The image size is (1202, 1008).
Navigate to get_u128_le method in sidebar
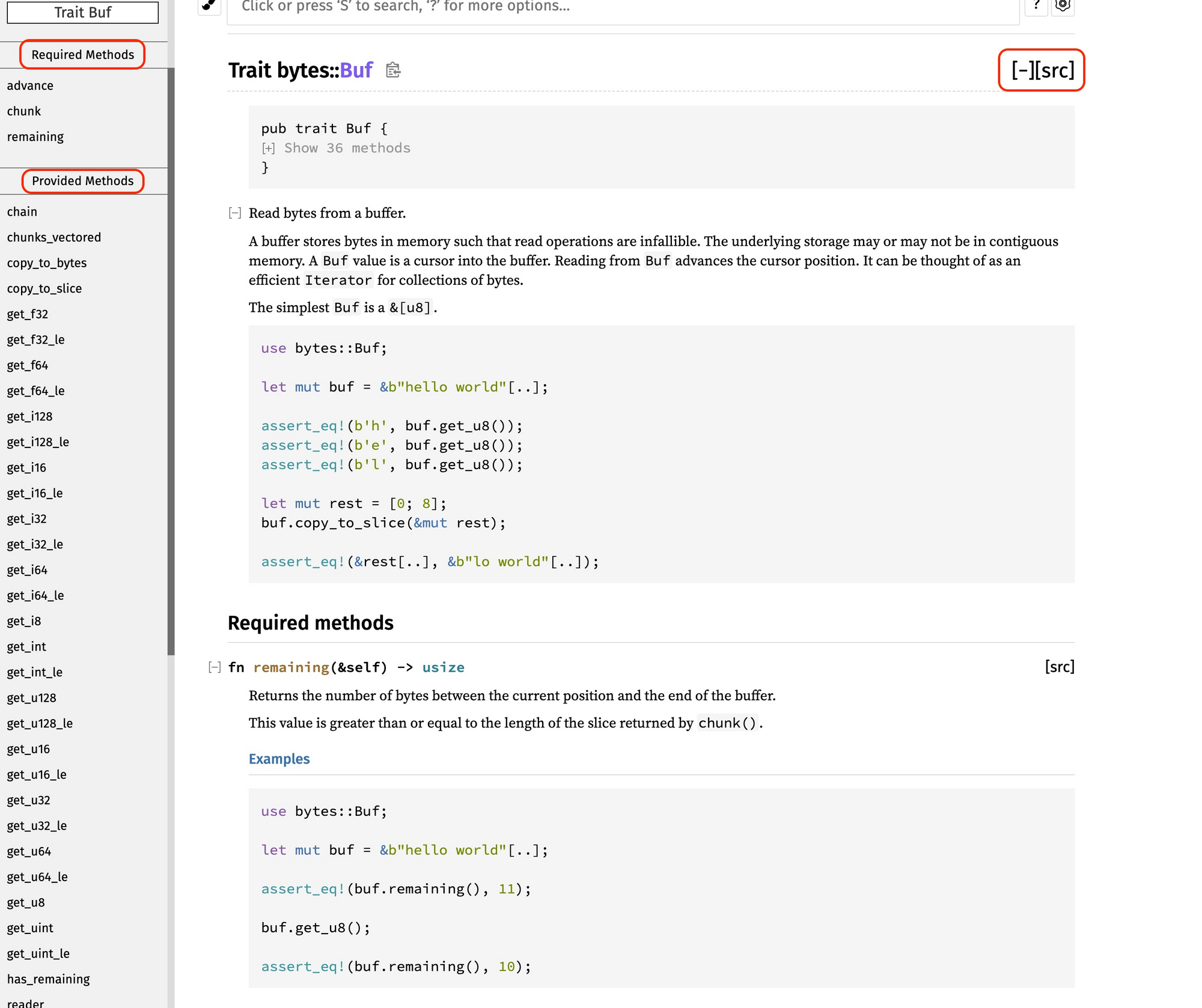(x=40, y=723)
